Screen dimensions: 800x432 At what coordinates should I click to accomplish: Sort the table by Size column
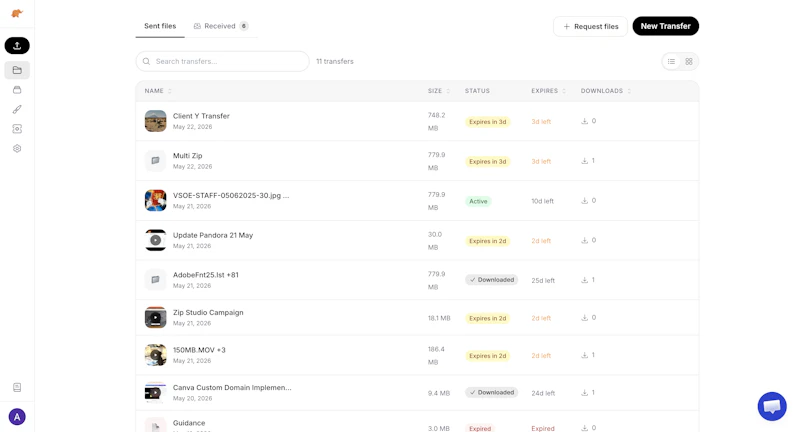click(x=439, y=91)
